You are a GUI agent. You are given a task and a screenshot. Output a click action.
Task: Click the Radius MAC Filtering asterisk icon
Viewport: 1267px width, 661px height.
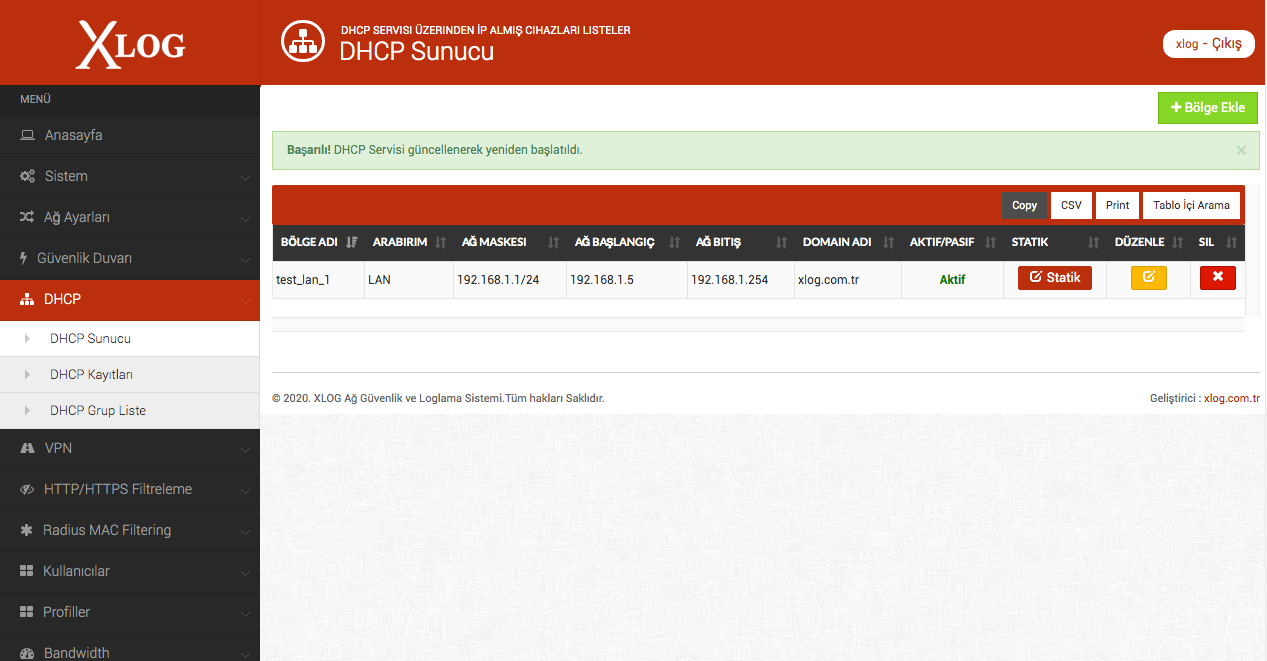(x=27, y=530)
